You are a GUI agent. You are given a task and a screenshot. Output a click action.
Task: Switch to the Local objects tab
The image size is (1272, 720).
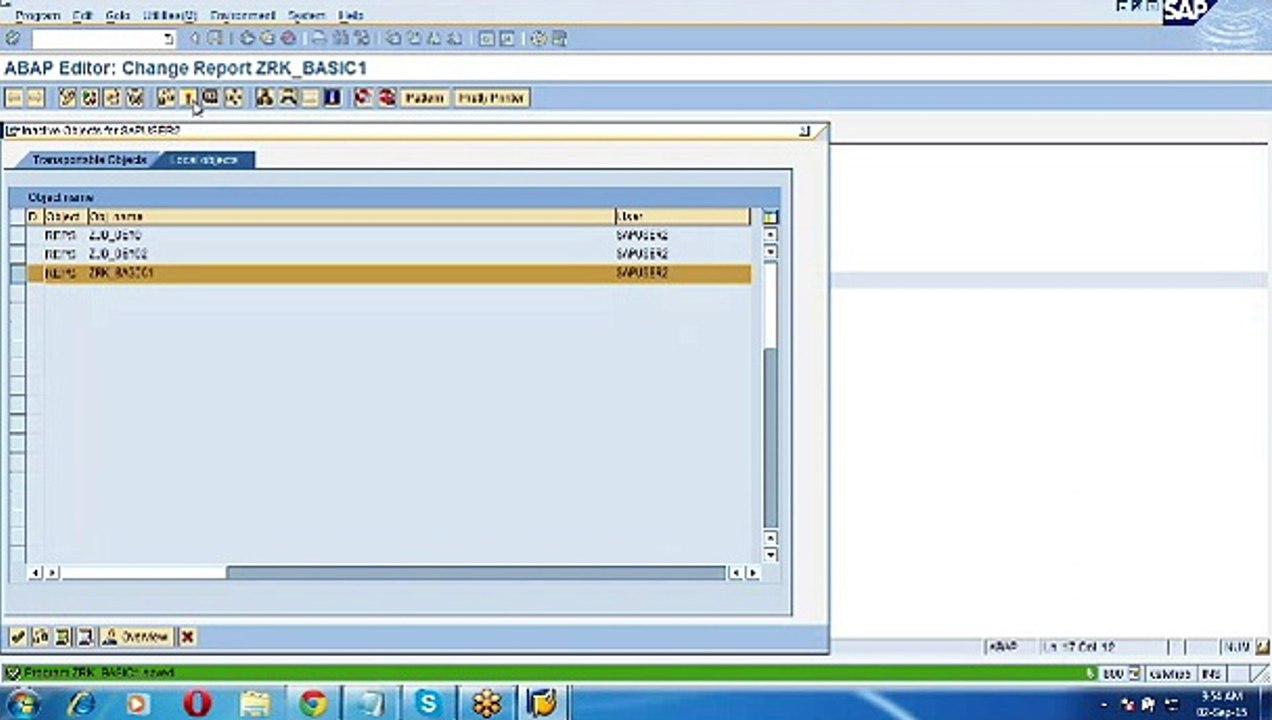(x=204, y=160)
